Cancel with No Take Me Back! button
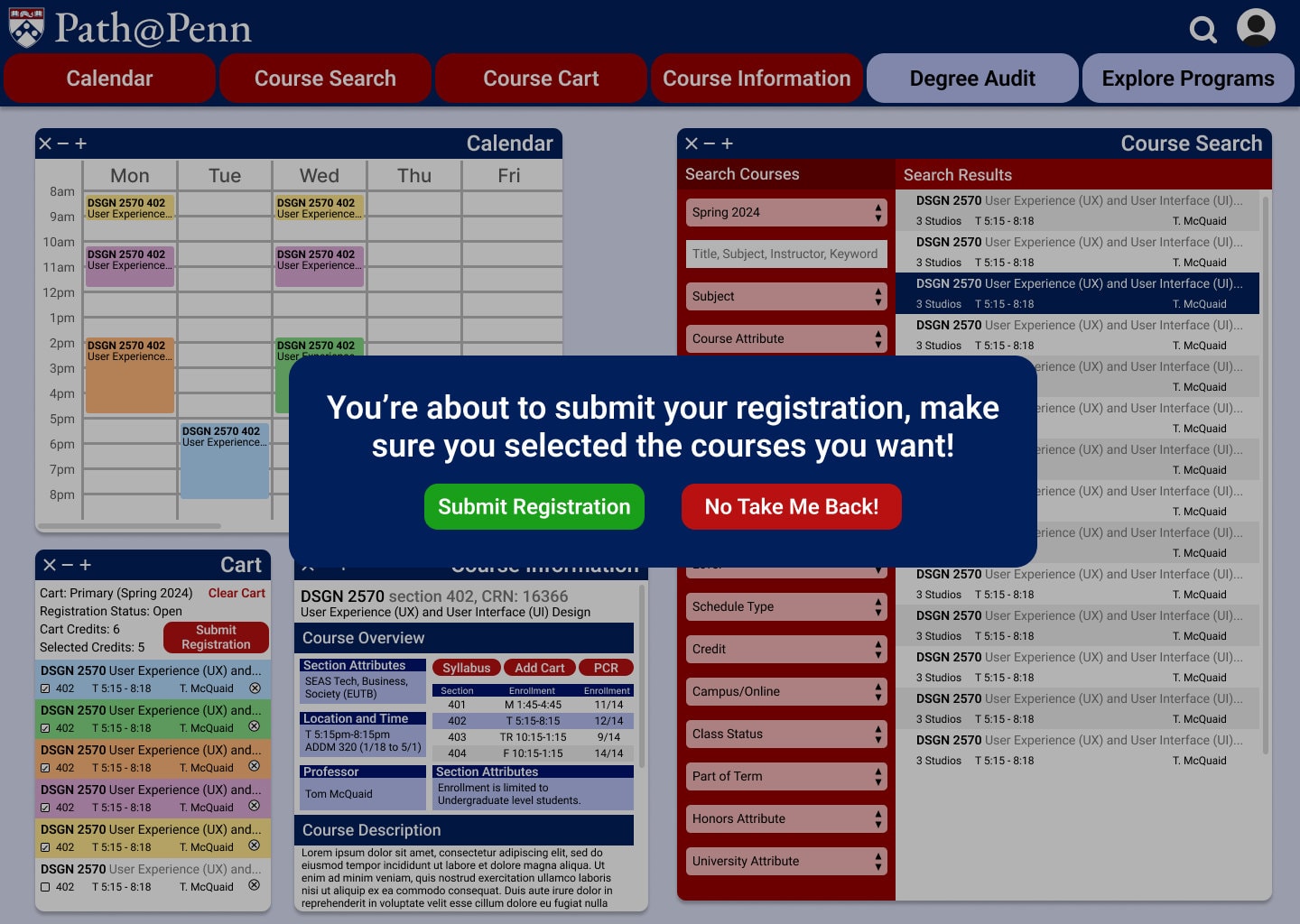The height and width of the screenshot is (924, 1300). pos(792,506)
